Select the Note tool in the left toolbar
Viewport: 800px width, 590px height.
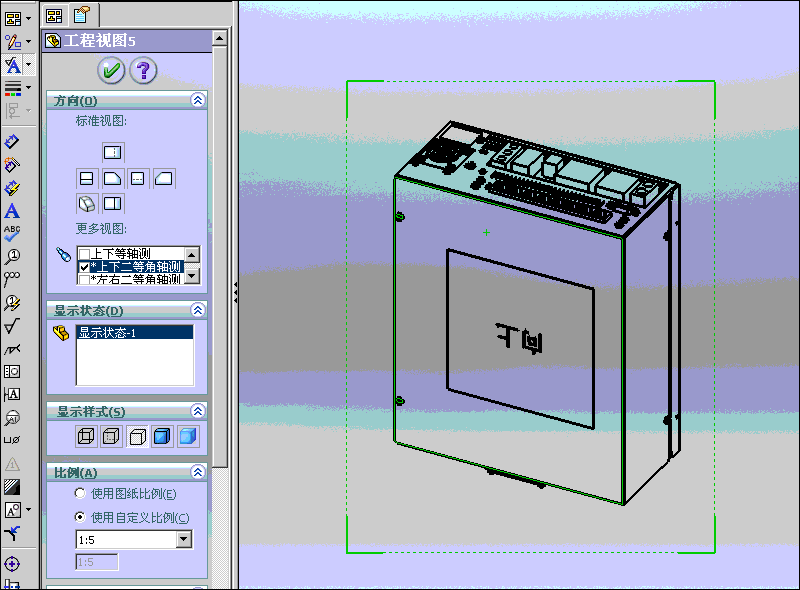(12, 210)
